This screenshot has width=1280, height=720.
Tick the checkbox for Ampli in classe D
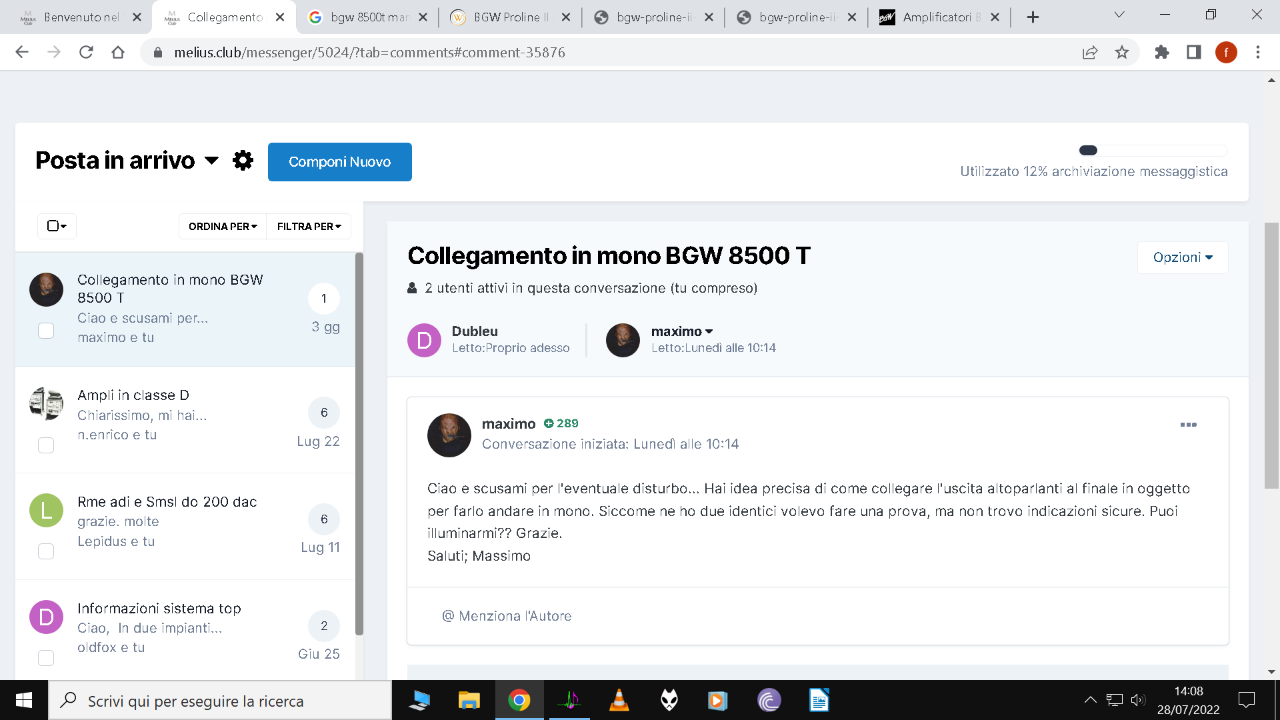pos(46,445)
